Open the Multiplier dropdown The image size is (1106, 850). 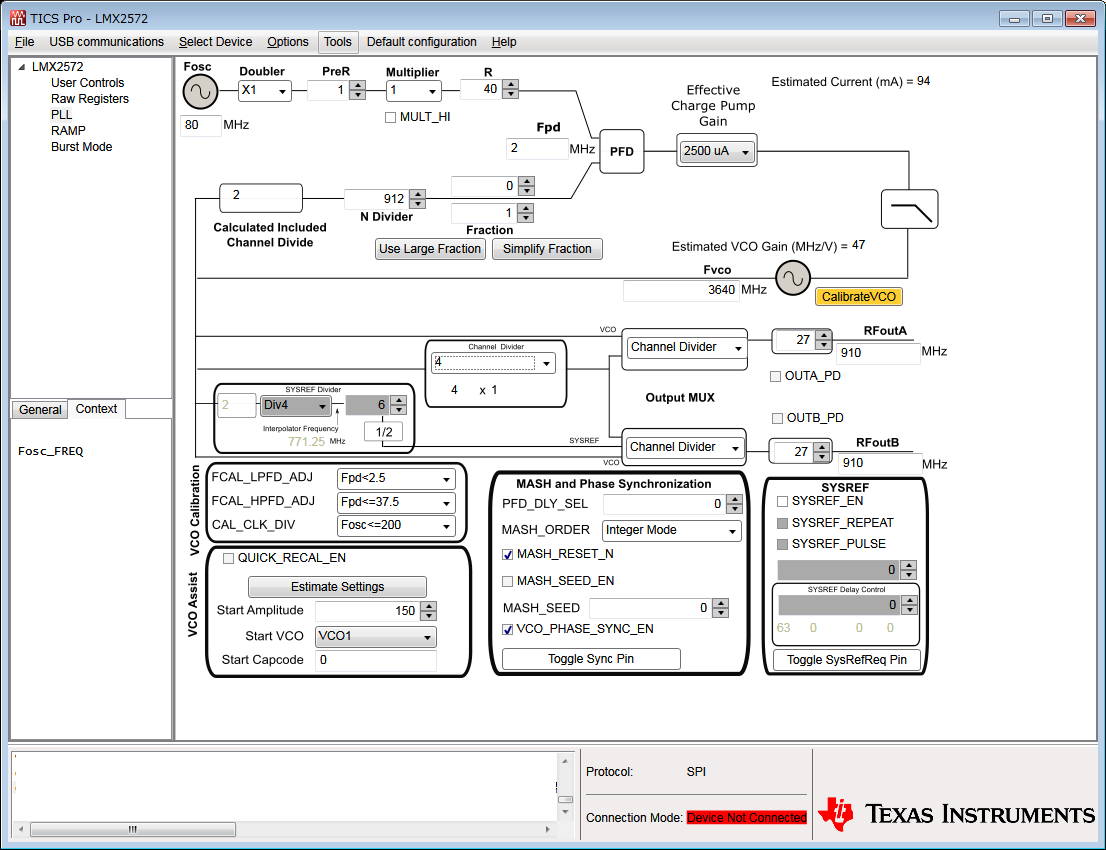(414, 90)
